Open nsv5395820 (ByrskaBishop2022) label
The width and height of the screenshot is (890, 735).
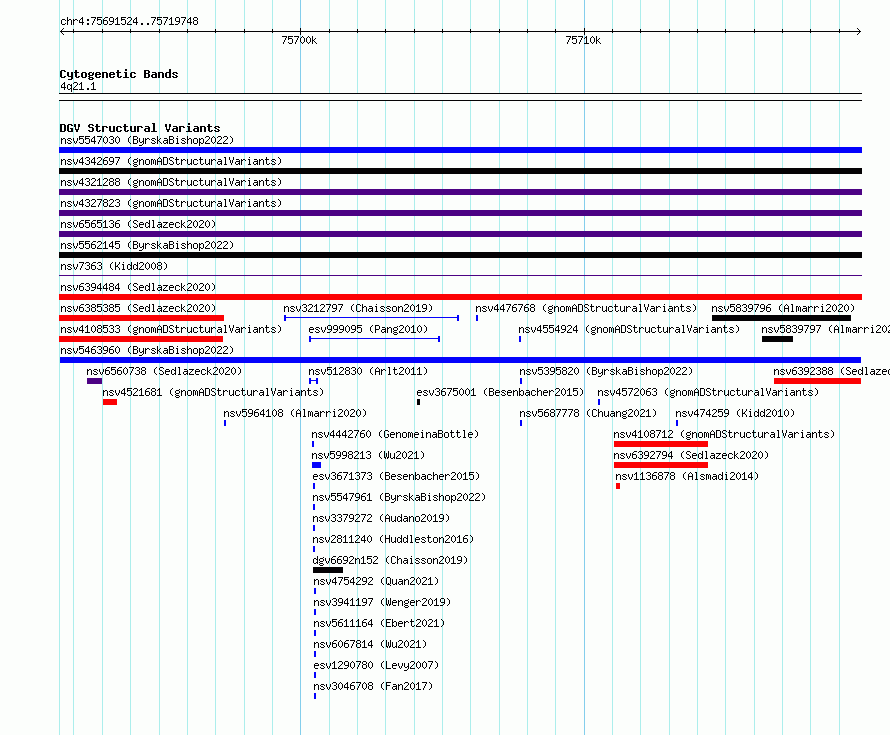point(606,371)
